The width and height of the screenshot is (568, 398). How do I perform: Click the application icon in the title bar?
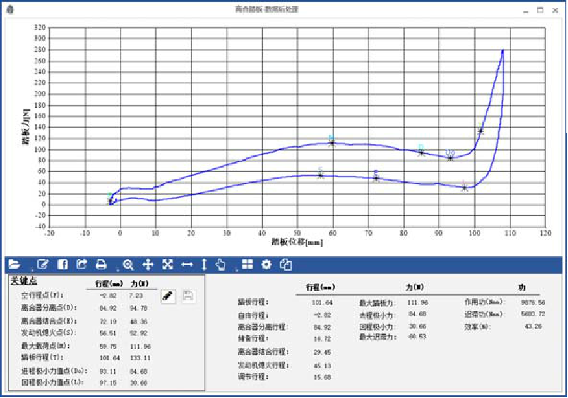click(10, 9)
